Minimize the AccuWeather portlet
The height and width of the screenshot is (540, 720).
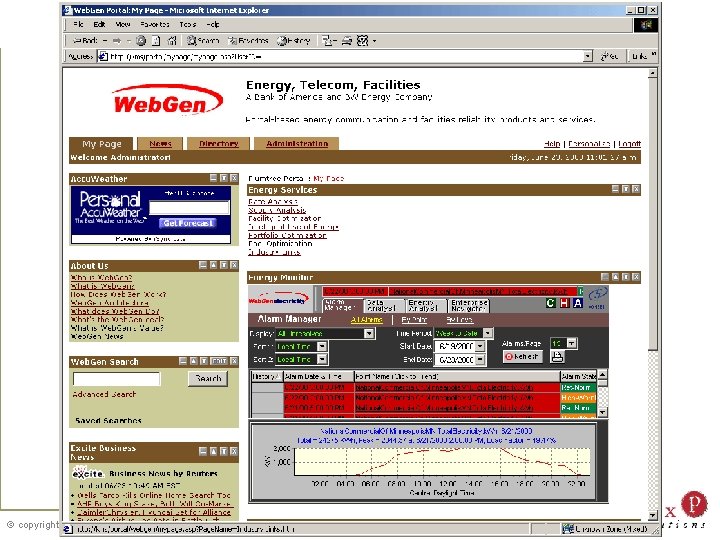point(214,178)
